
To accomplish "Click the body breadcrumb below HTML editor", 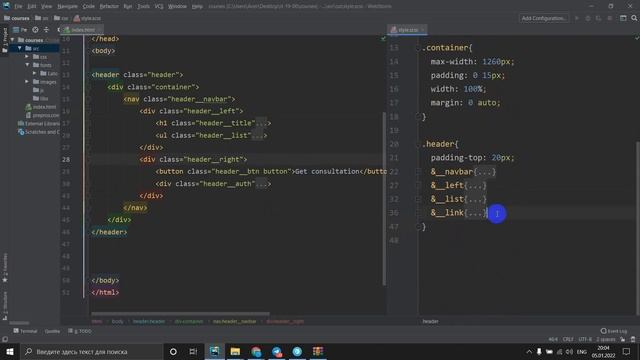I will pos(118,321).
